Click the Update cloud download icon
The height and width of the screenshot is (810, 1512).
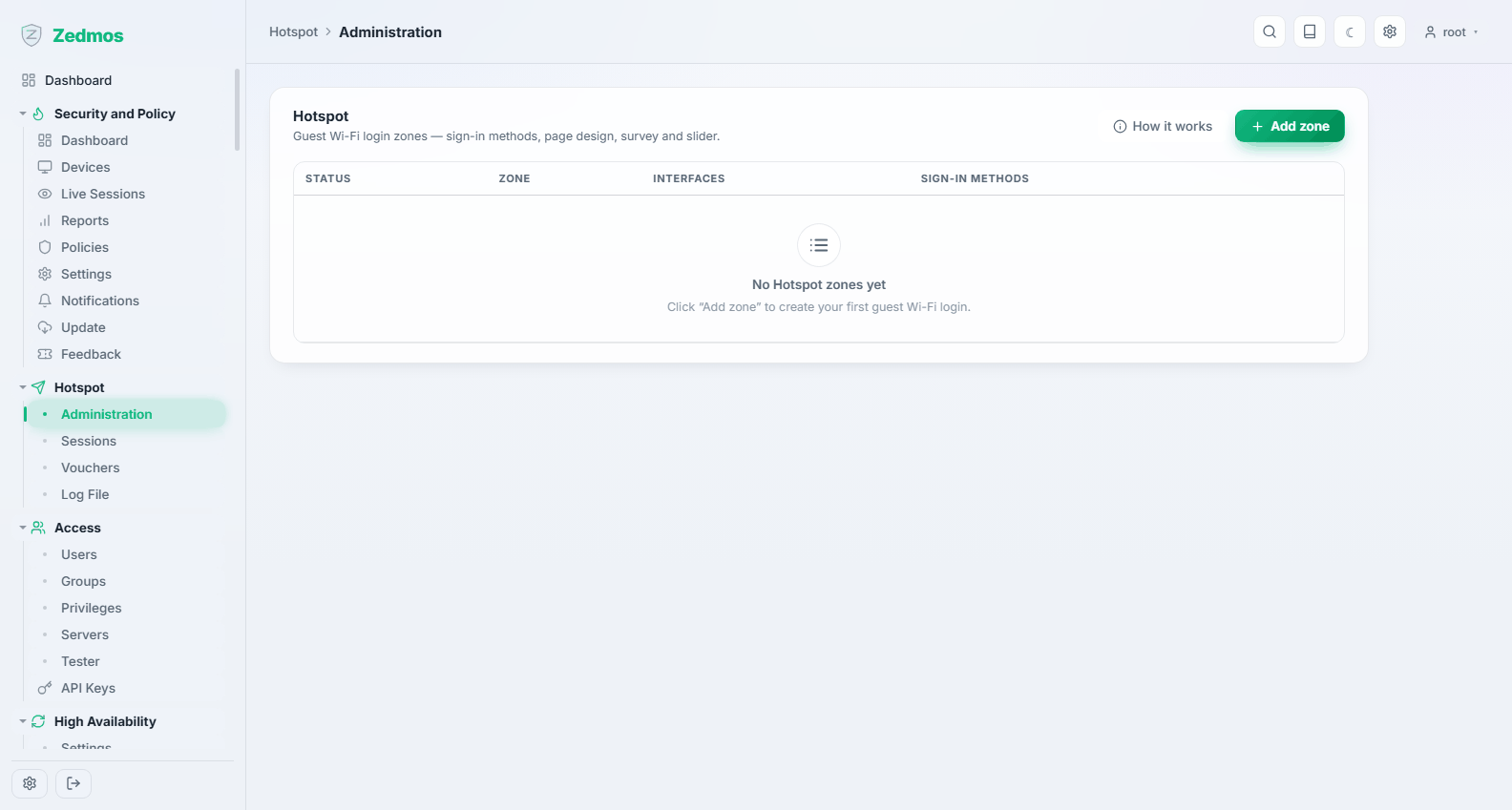[45, 327]
